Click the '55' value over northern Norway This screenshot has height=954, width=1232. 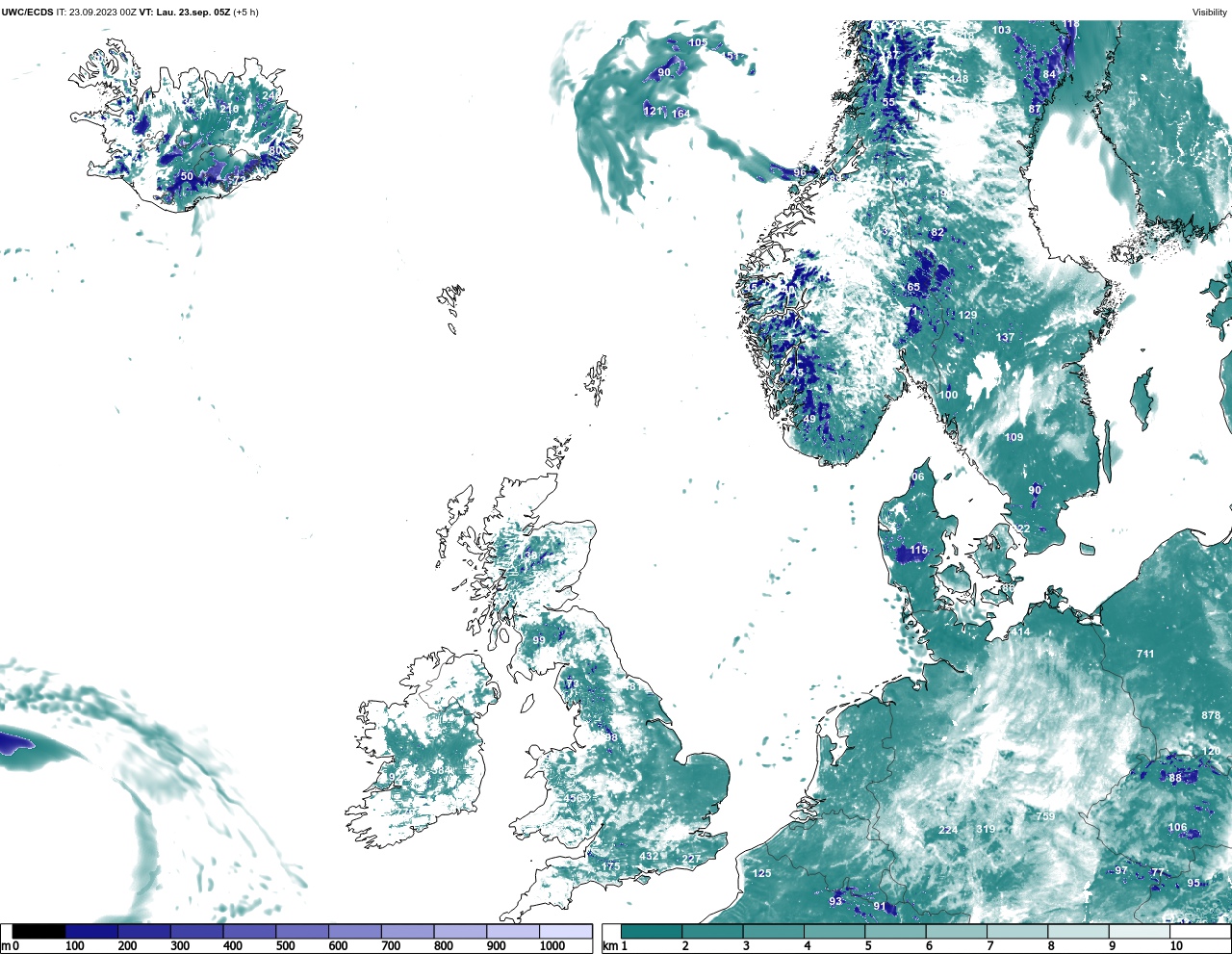(888, 102)
